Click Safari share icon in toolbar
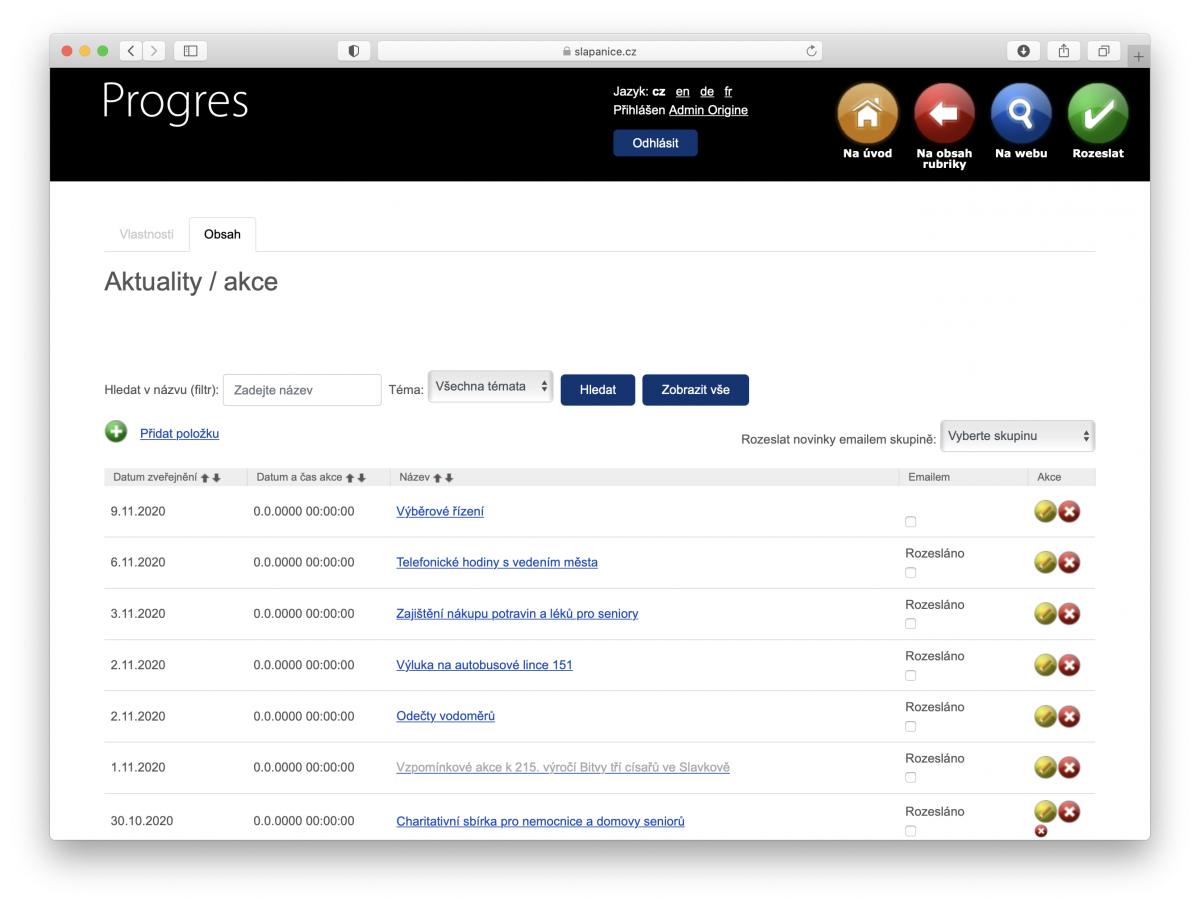Viewport: 1200px width, 906px height. pos(1064,51)
